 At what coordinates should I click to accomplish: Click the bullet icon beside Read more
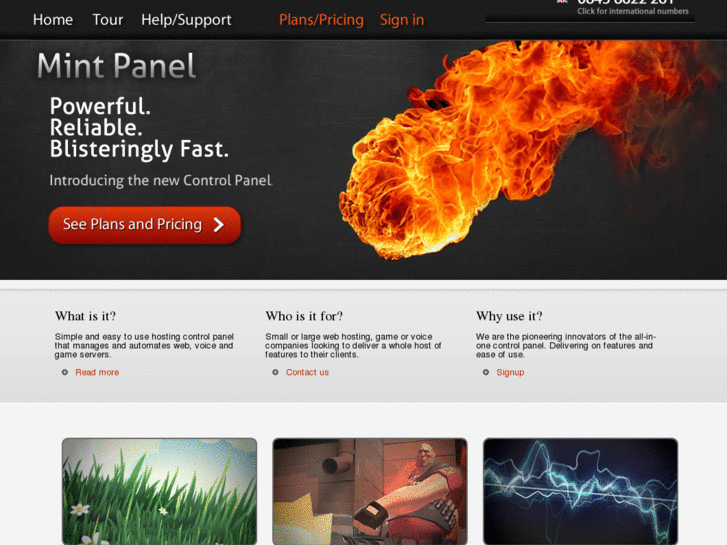65,372
